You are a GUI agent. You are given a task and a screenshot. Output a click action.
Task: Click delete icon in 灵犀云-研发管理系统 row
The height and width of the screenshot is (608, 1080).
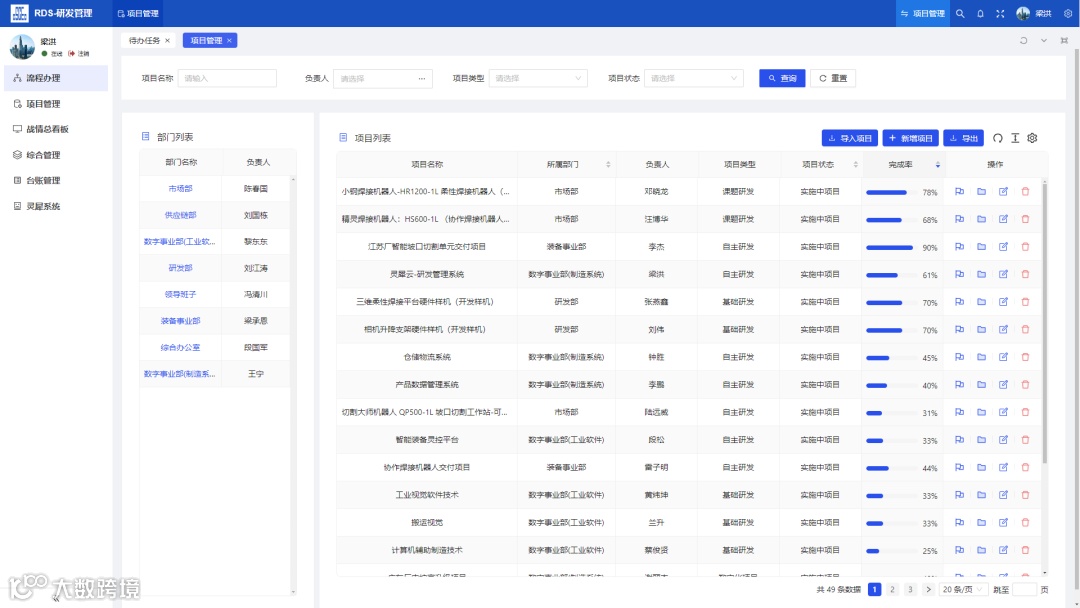(1026, 274)
